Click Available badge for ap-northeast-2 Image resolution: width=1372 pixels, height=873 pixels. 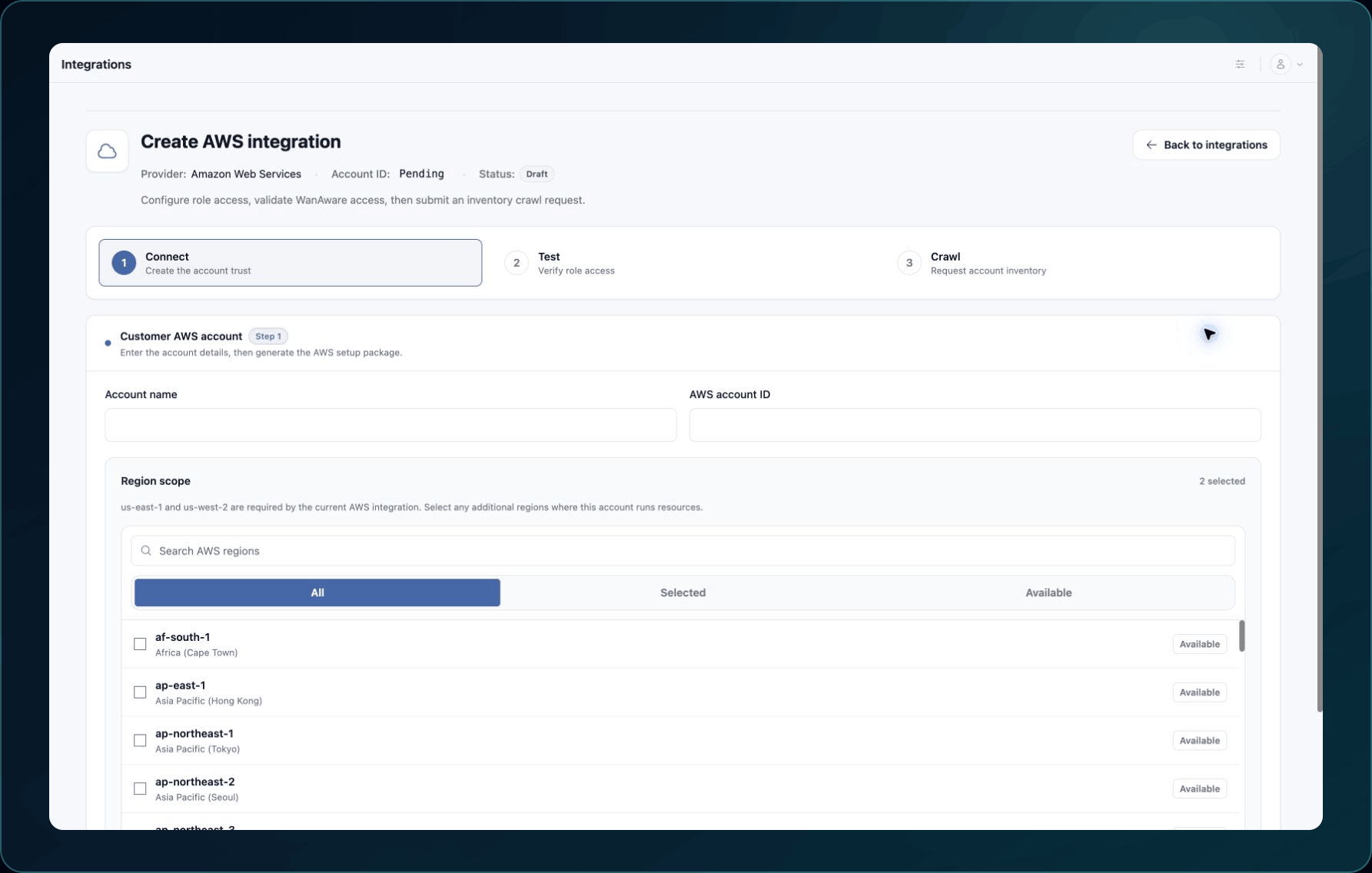1199,789
